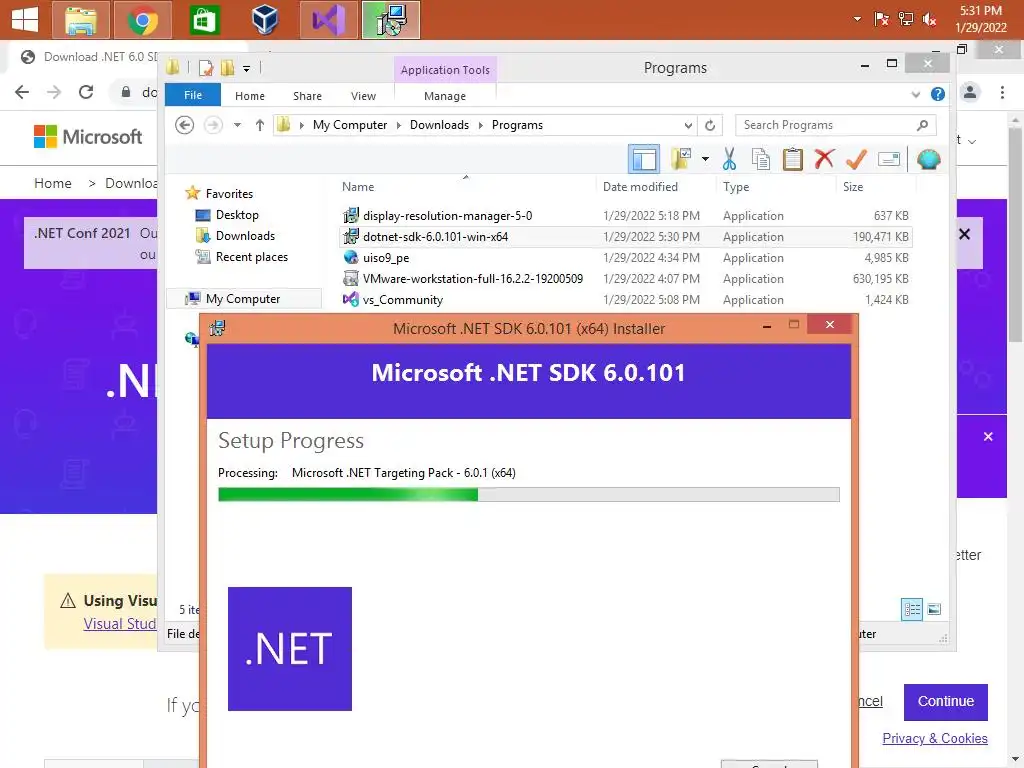
Task: Open the network tray icon
Action: click(x=905, y=20)
